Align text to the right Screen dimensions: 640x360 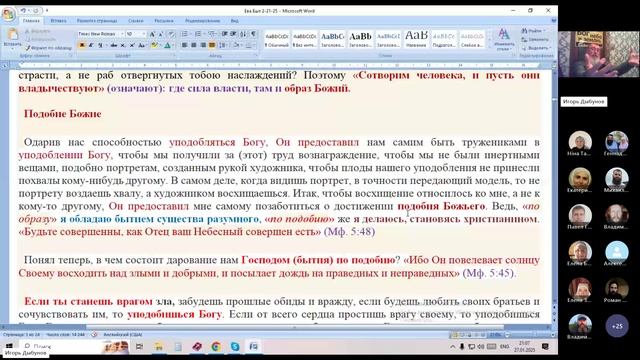[x=202, y=45]
